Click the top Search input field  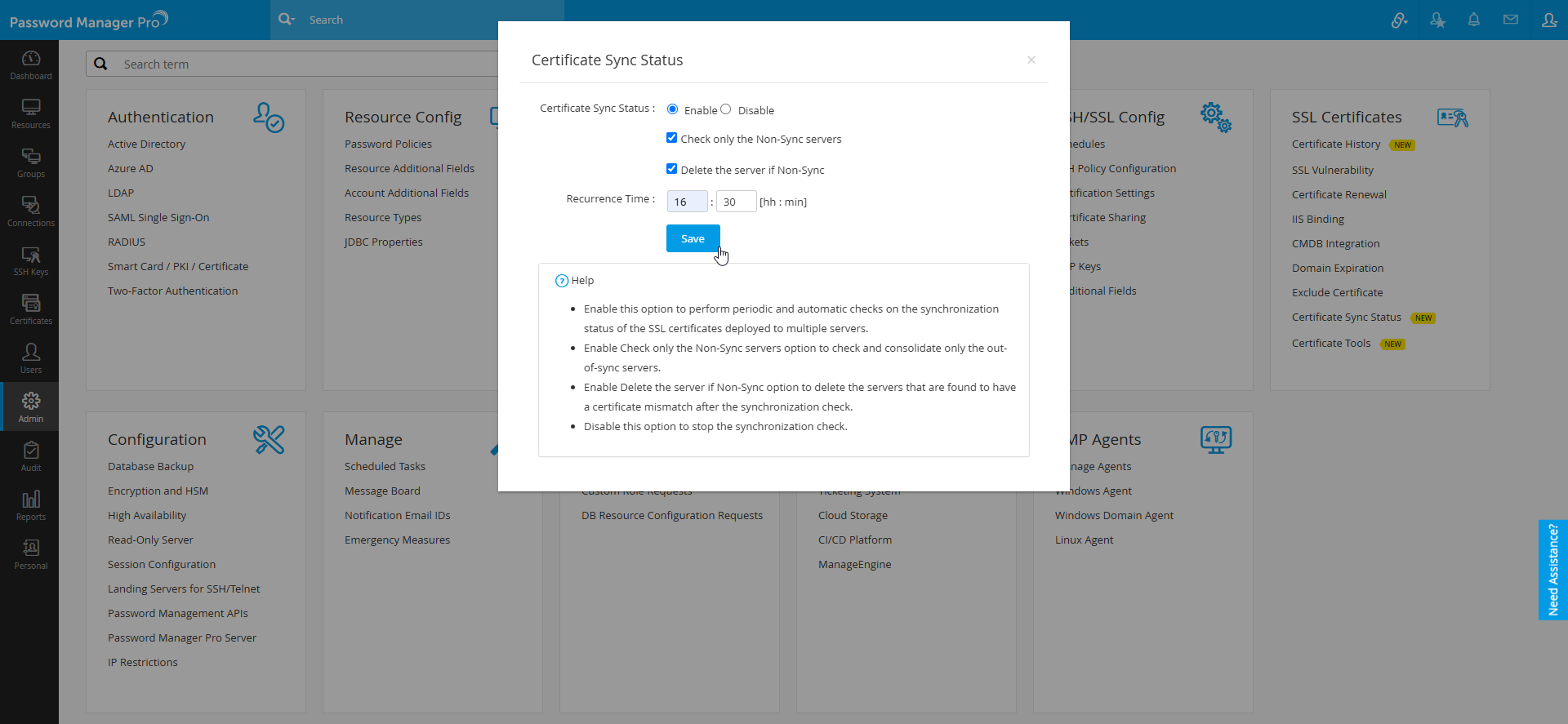[433, 20]
